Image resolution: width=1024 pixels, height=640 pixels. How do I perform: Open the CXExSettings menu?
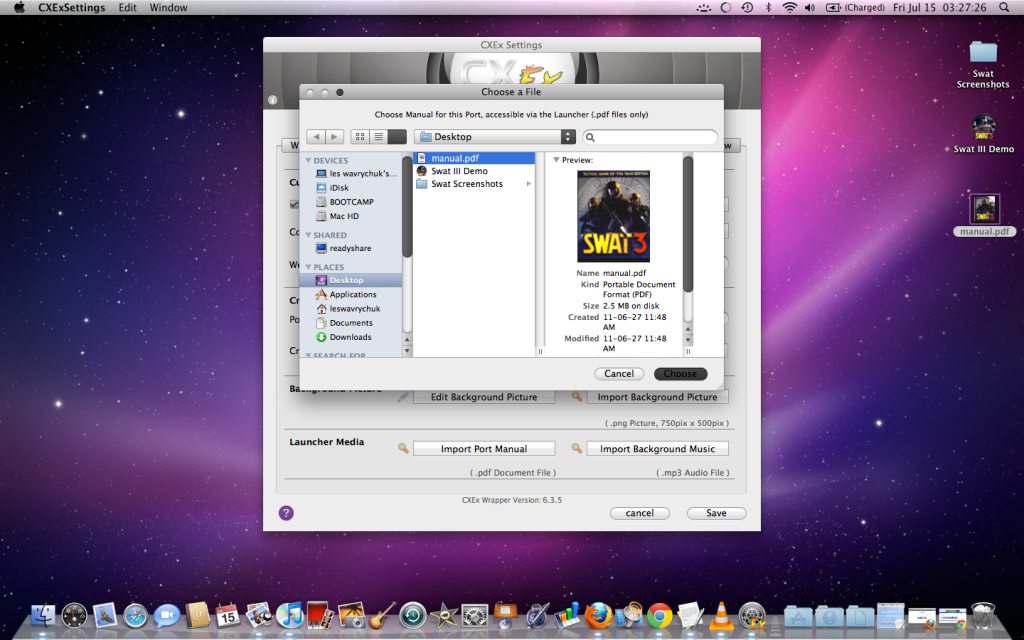click(72, 8)
